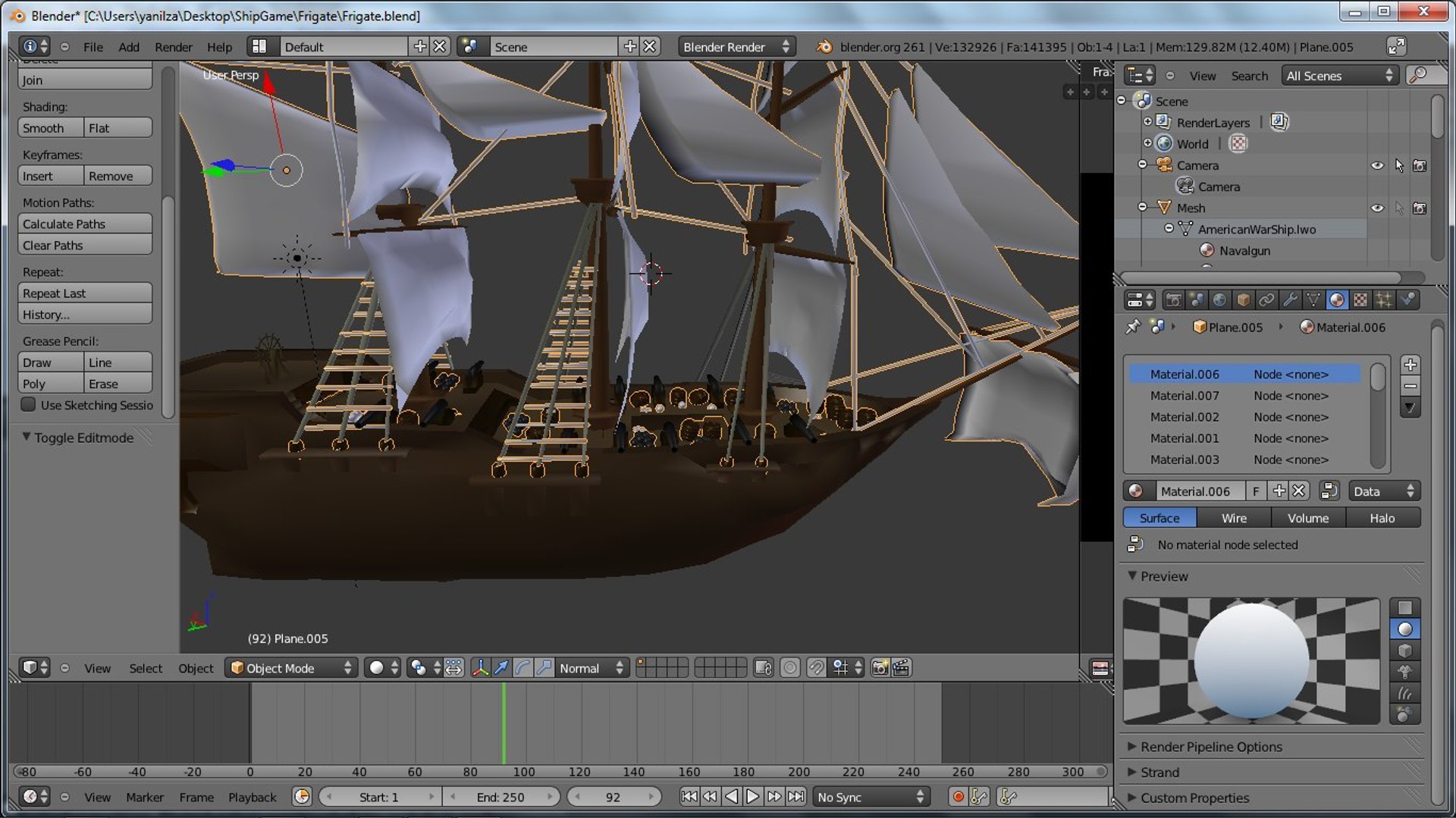The width and height of the screenshot is (1456, 818).
Task: Toggle Camera visibility eye in outliner
Action: 1377,165
